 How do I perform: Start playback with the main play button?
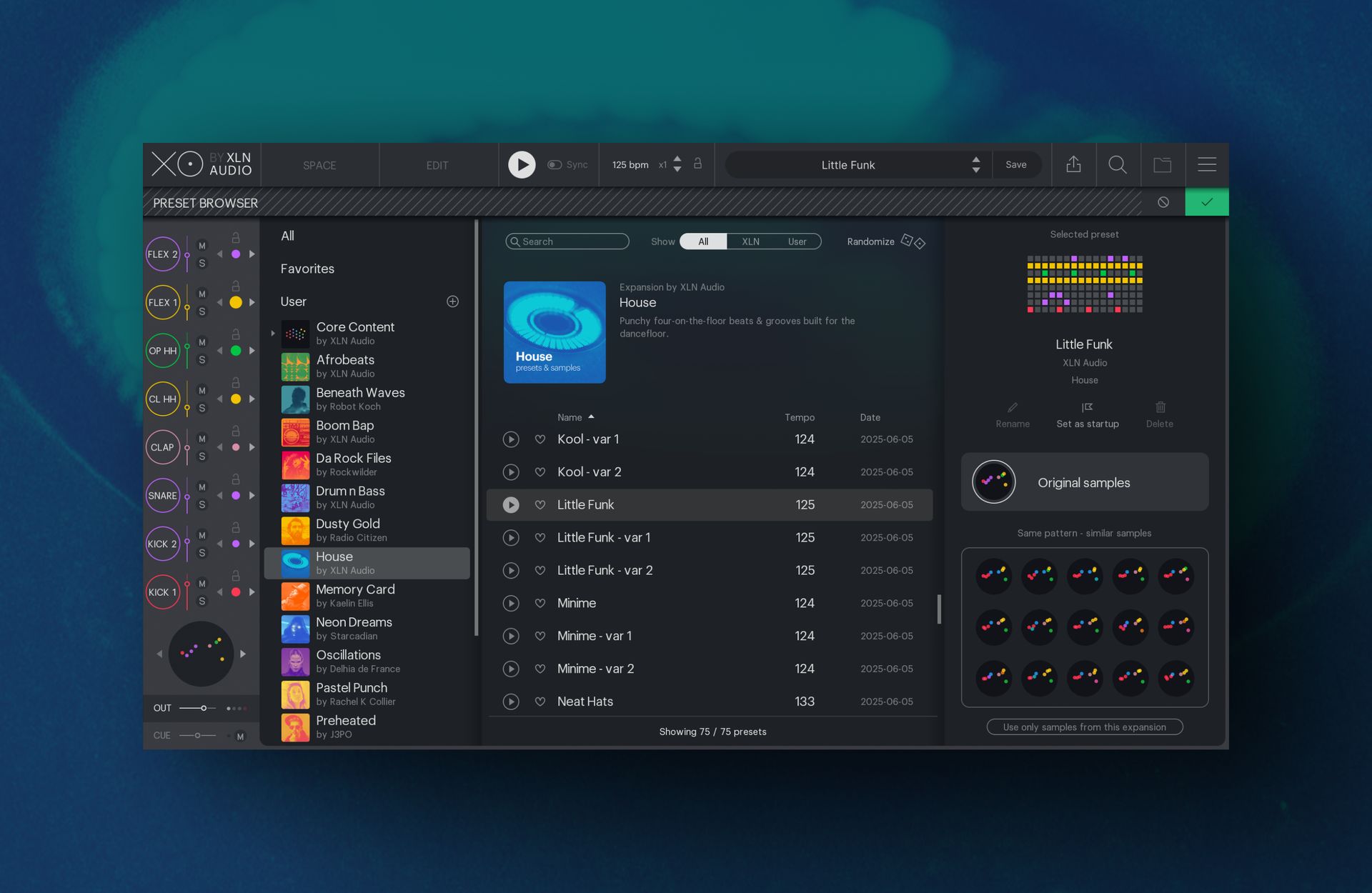point(522,164)
